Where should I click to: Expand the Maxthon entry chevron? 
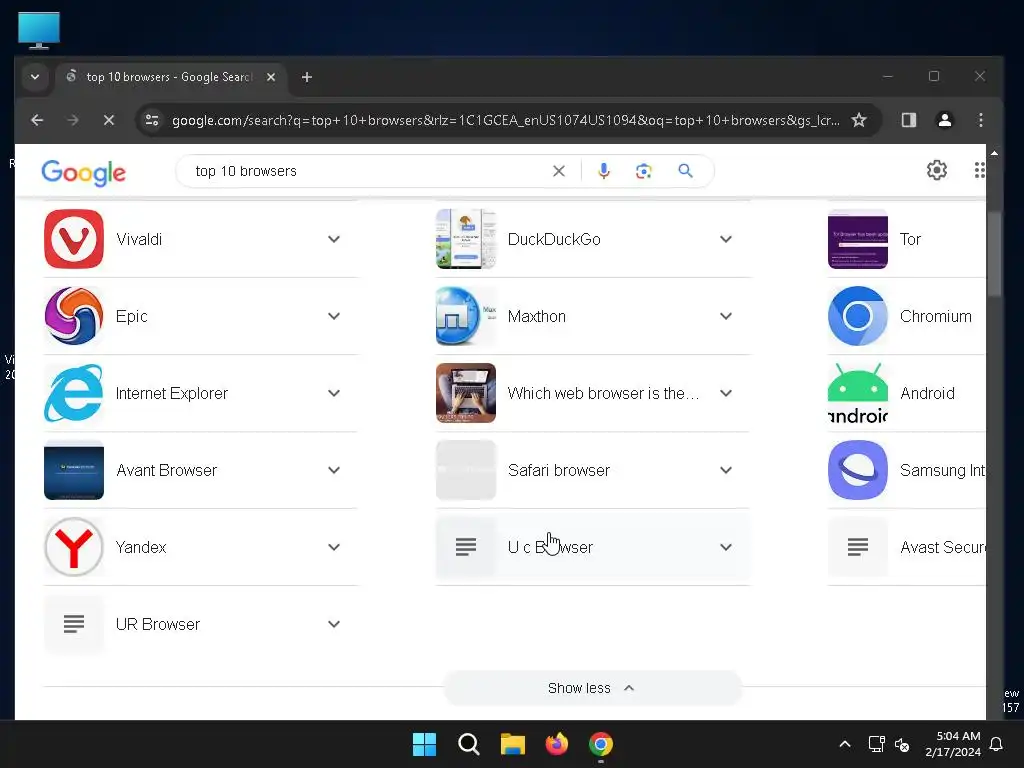coord(726,316)
